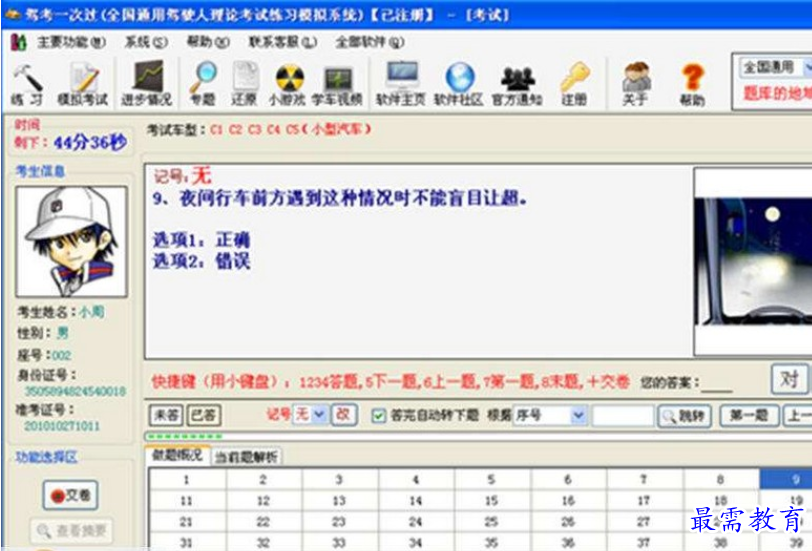Open the 关于 about icon
The width and height of the screenshot is (812, 551).
635,84
